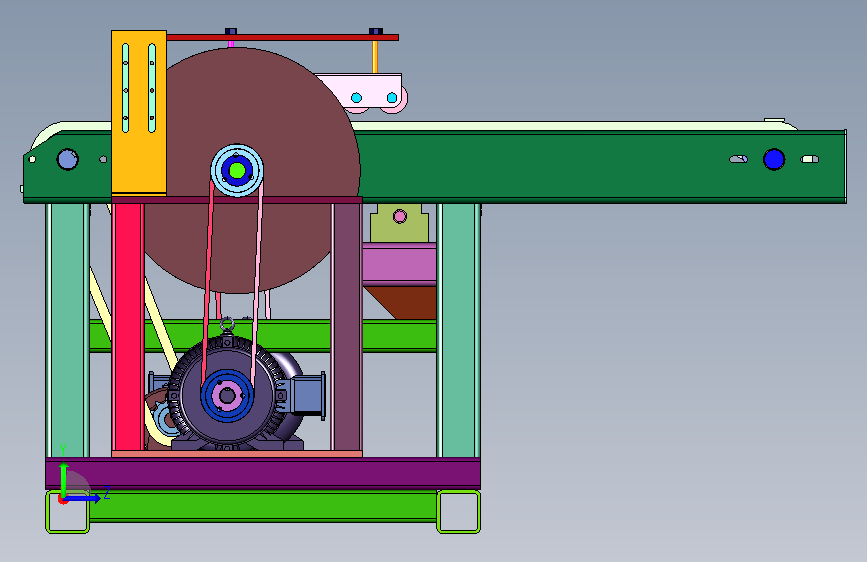Select the orange rod under the red bar
The height and width of the screenshot is (562, 867).
tap(375, 57)
